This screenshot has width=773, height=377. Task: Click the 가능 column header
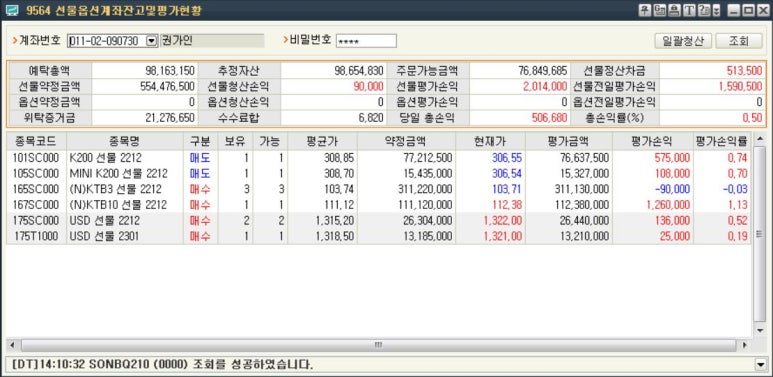[x=270, y=142]
